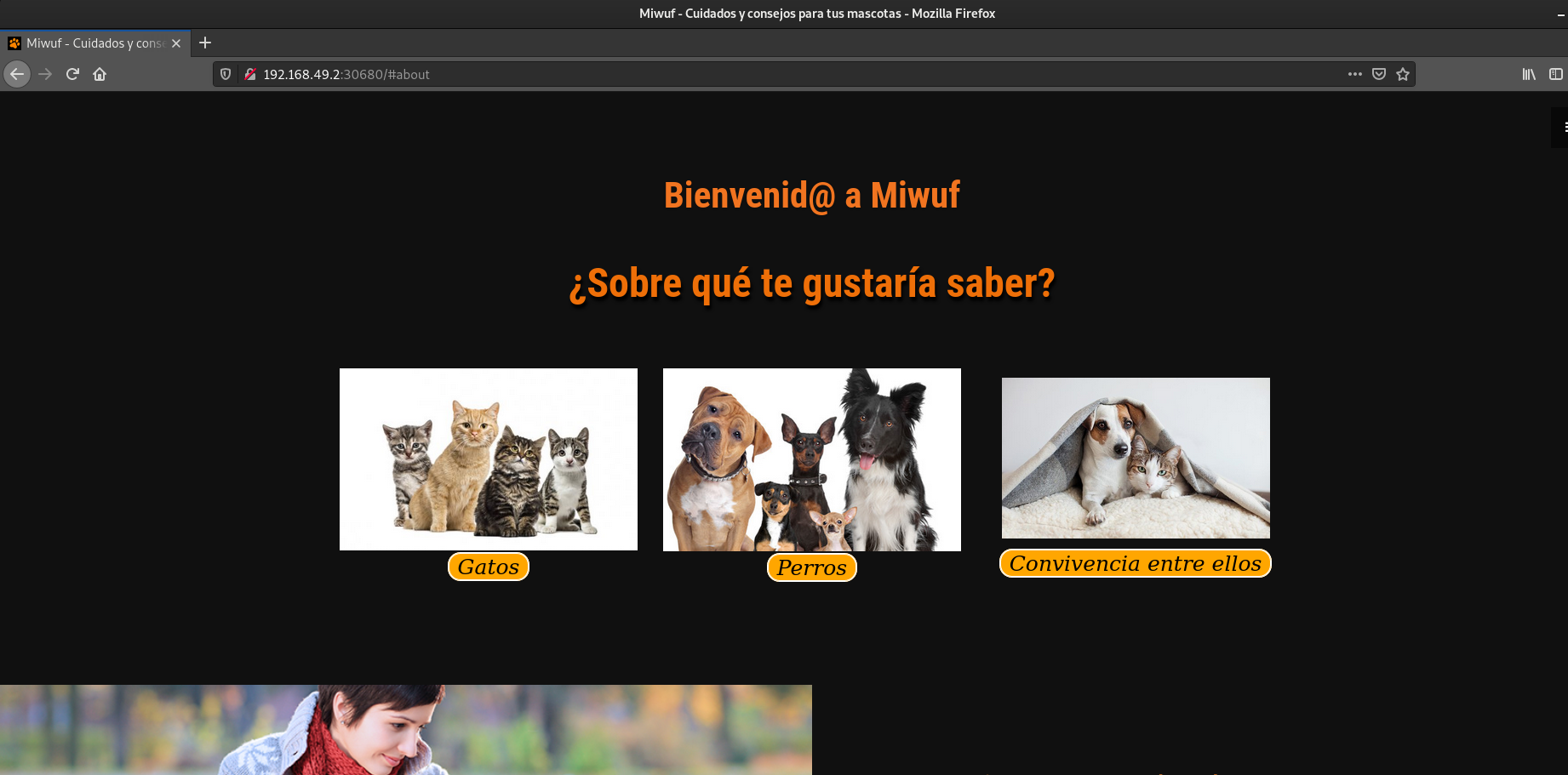Open the page actions ellipsis menu

point(1354,74)
